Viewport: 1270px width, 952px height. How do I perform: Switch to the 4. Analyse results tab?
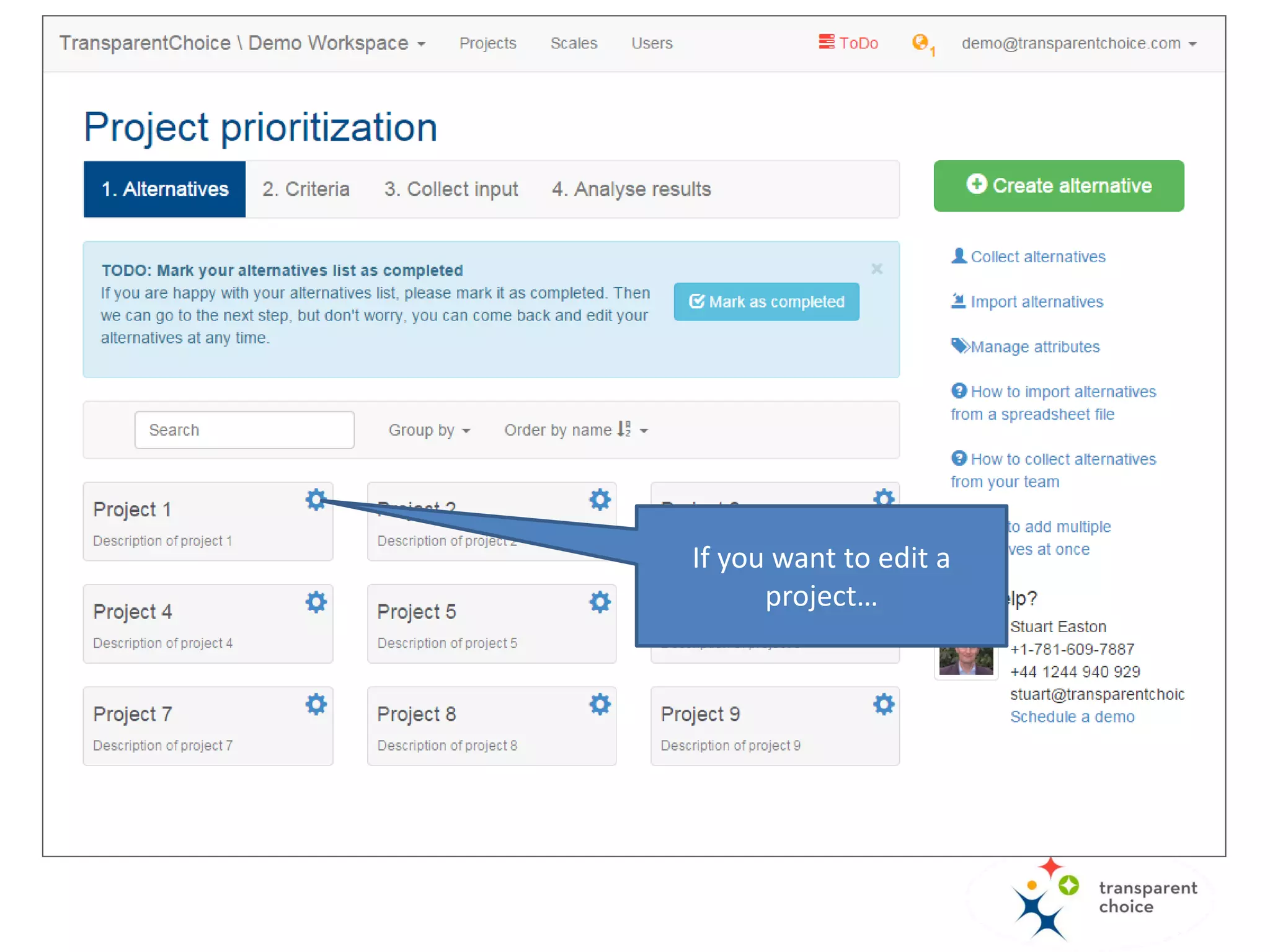(x=631, y=189)
